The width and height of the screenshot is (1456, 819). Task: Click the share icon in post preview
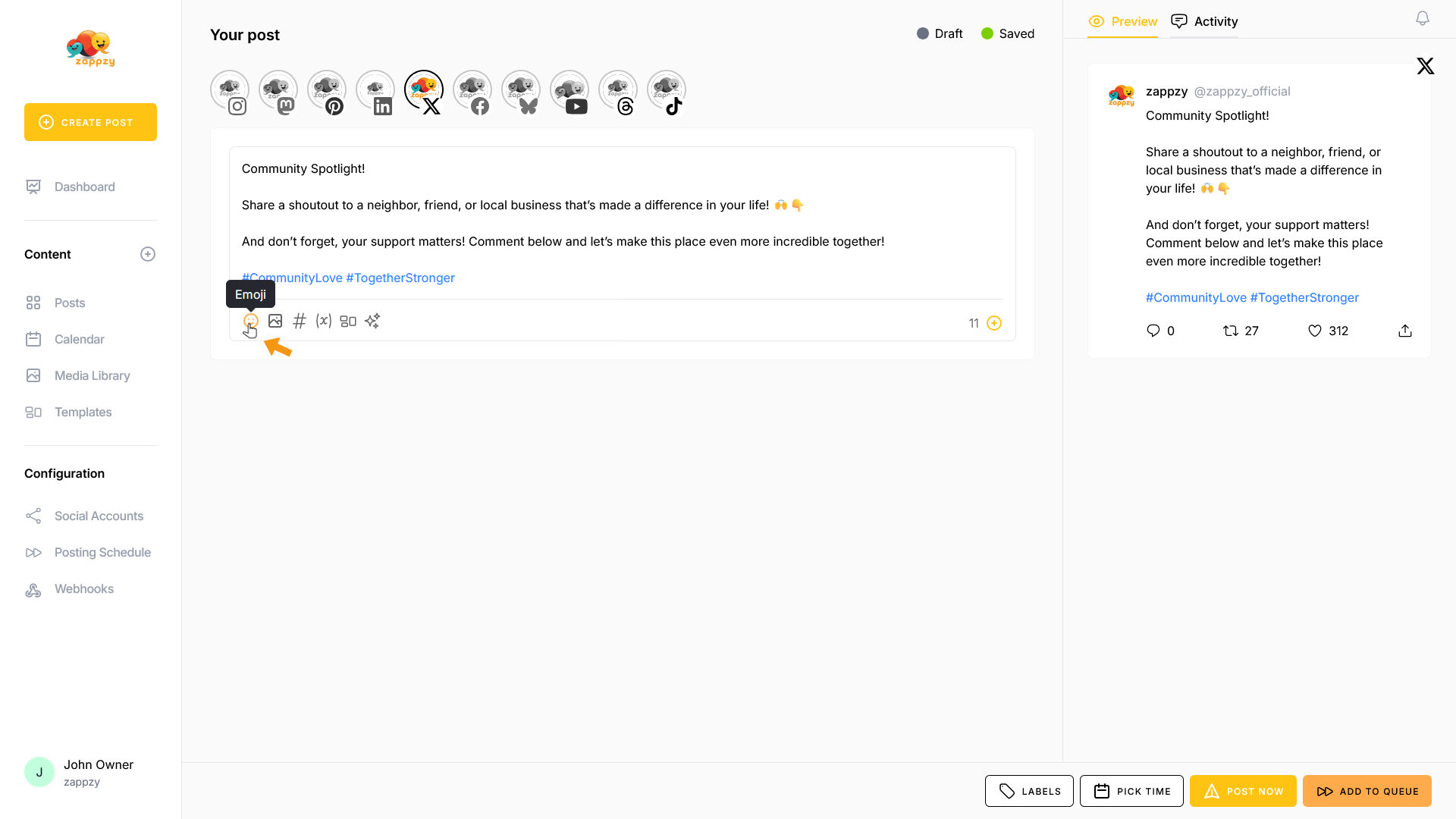[1405, 331]
